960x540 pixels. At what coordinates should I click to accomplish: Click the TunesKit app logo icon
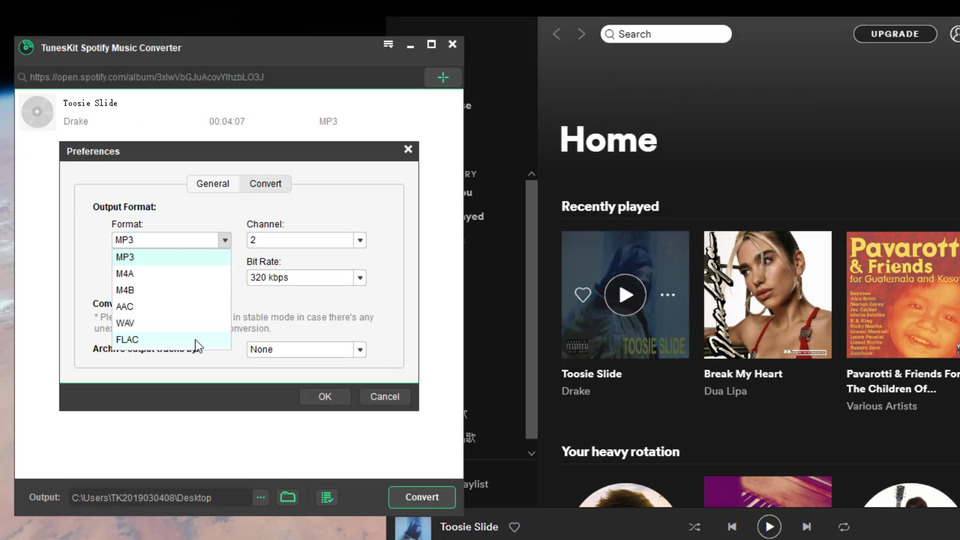tap(26, 47)
